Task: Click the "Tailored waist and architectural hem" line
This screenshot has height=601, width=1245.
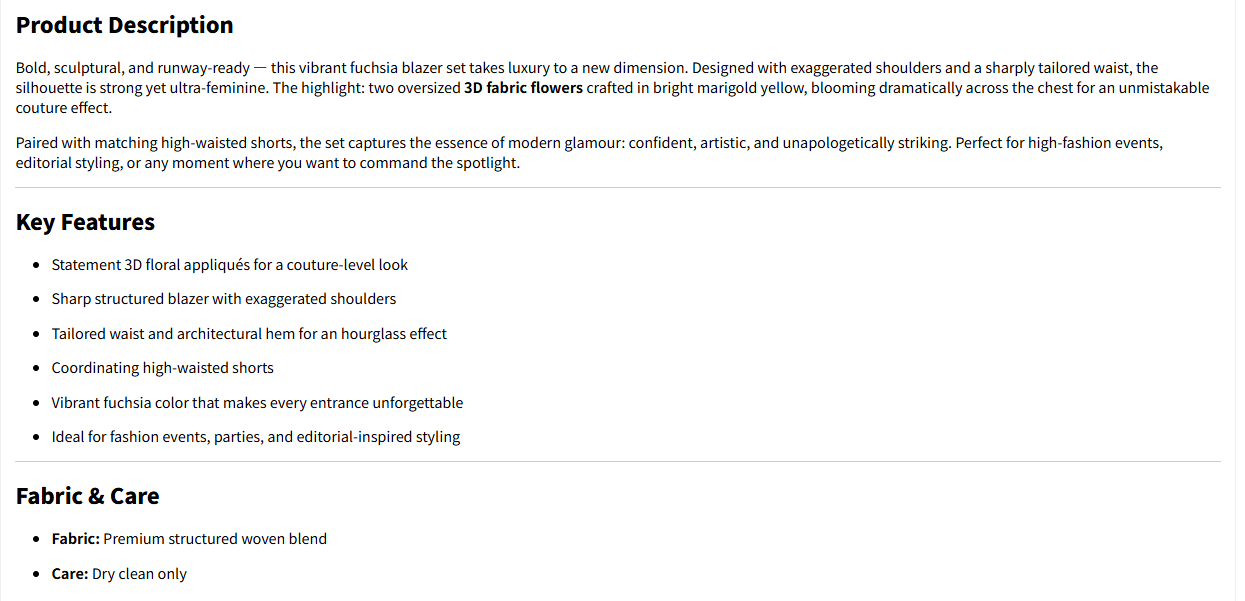Action: click(249, 334)
